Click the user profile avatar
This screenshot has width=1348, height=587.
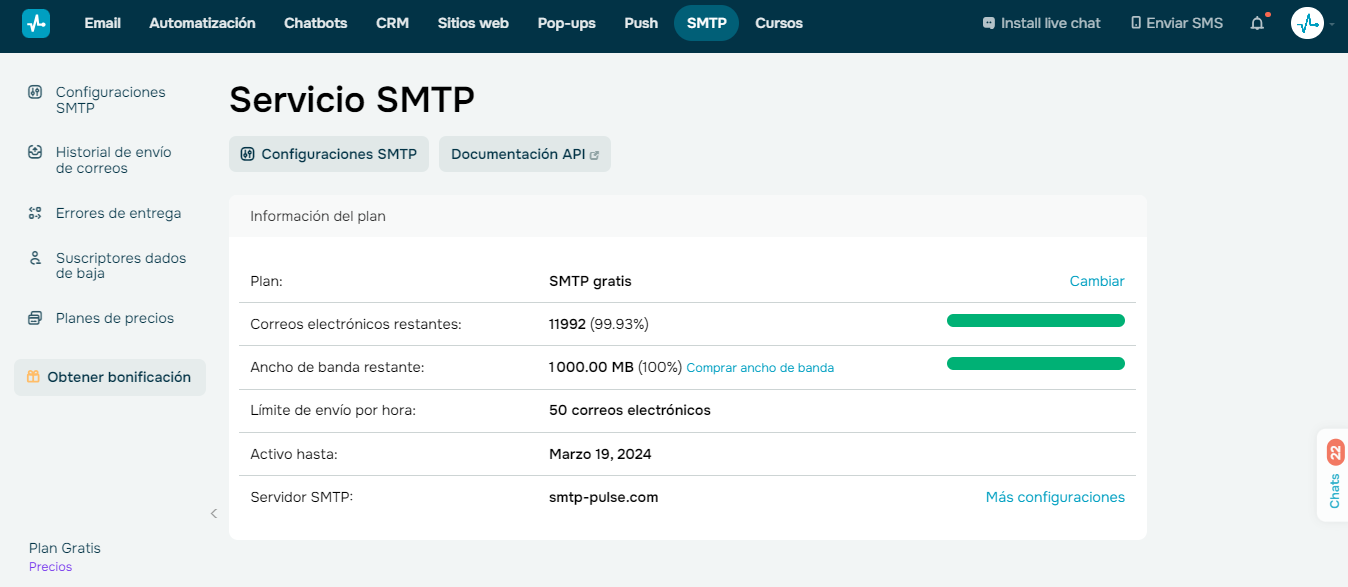1307,23
